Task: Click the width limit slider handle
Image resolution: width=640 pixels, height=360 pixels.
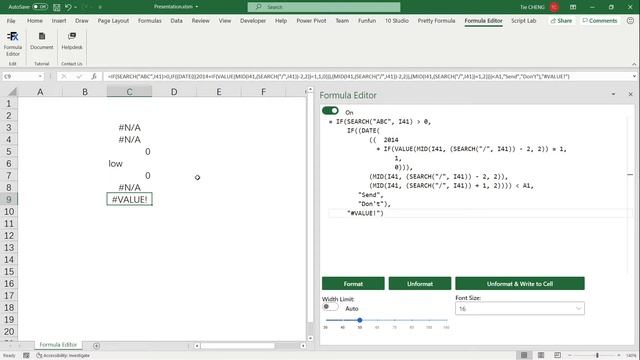Action: click(x=360, y=320)
